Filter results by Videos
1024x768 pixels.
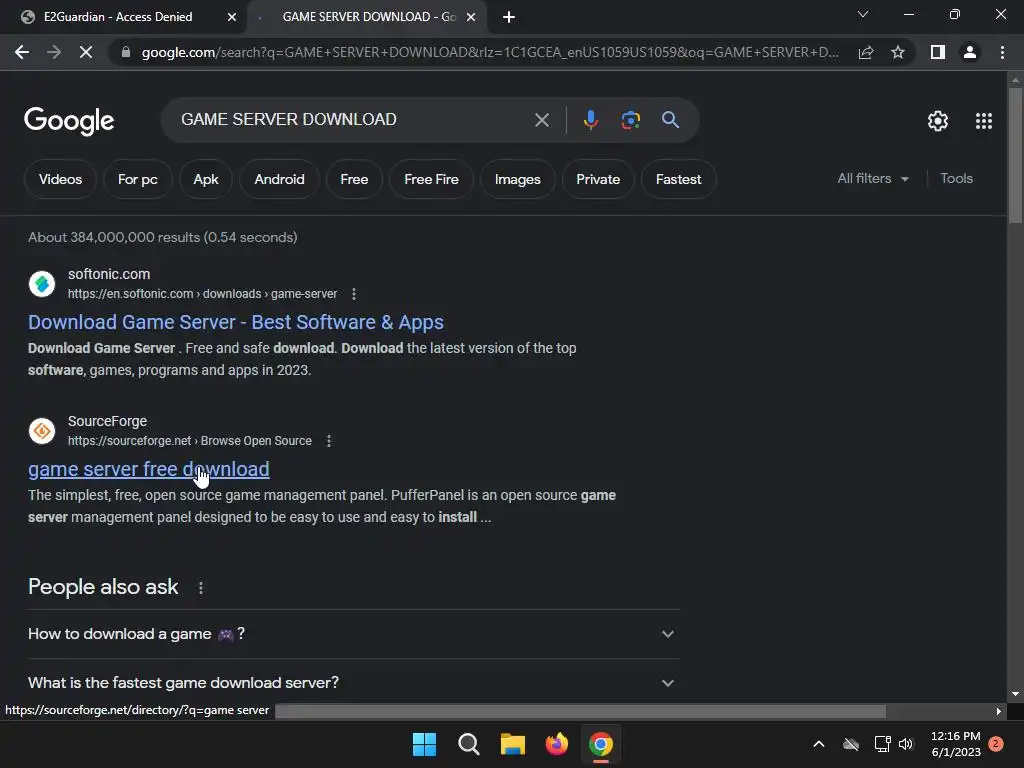60,179
